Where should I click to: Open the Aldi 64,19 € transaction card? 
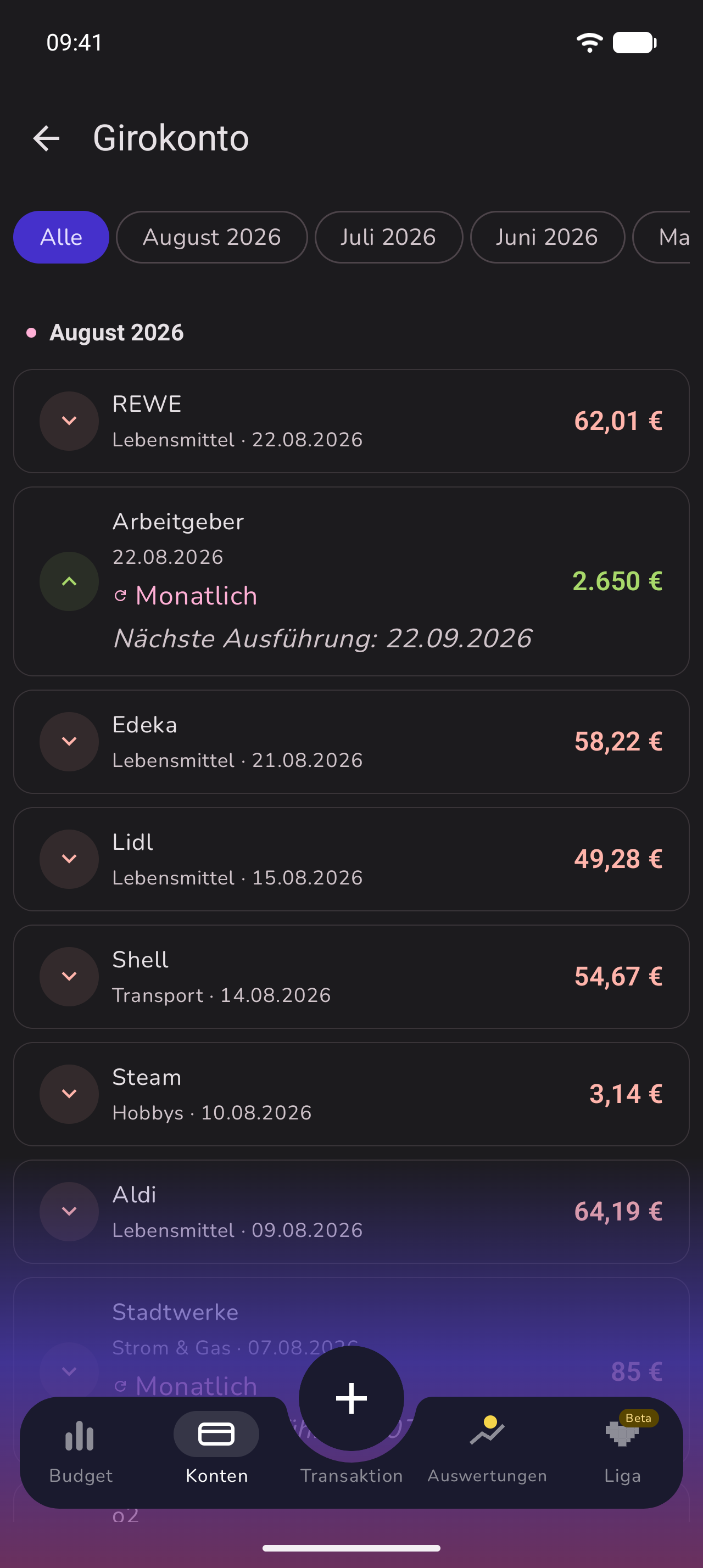click(x=351, y=1211)
